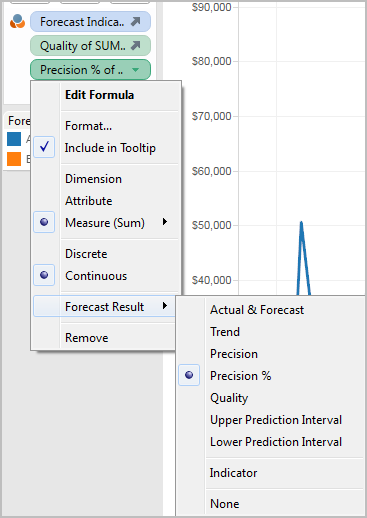367x518 pixels.
Task: Open the Format... menu entry
Action: click(88, 126)
